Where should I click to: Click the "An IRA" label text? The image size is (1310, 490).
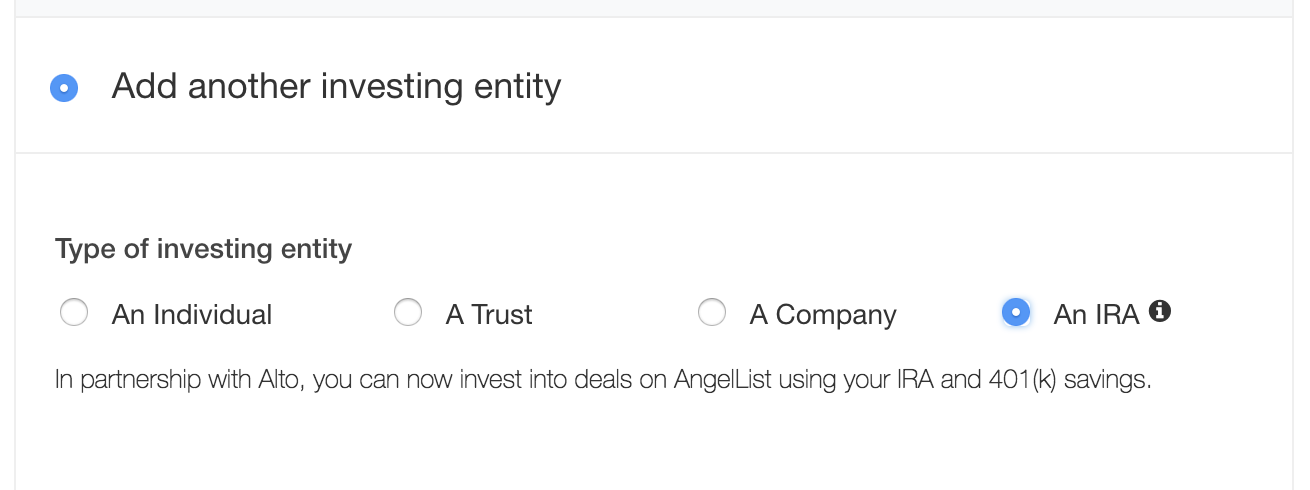(1096, 315)
